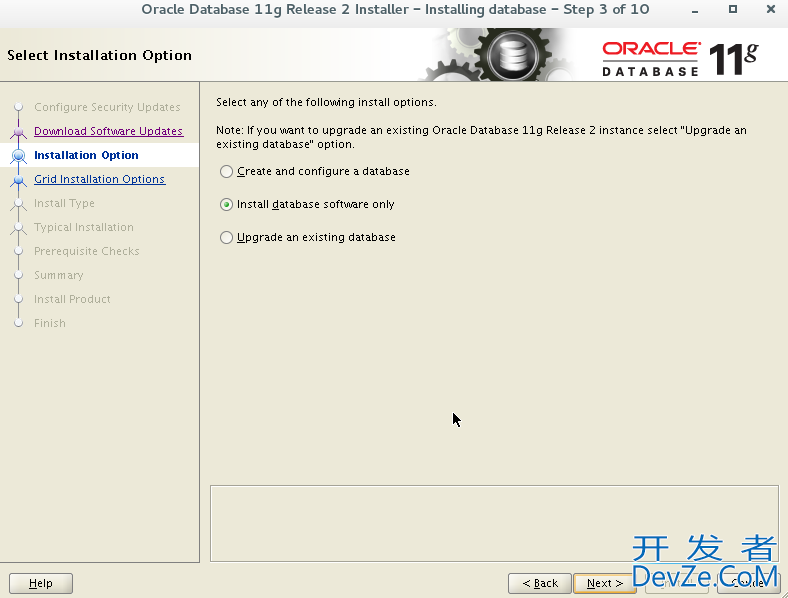788x598 pixels.
Task: Choose Install database software only radio button
Action: [226, 205]
